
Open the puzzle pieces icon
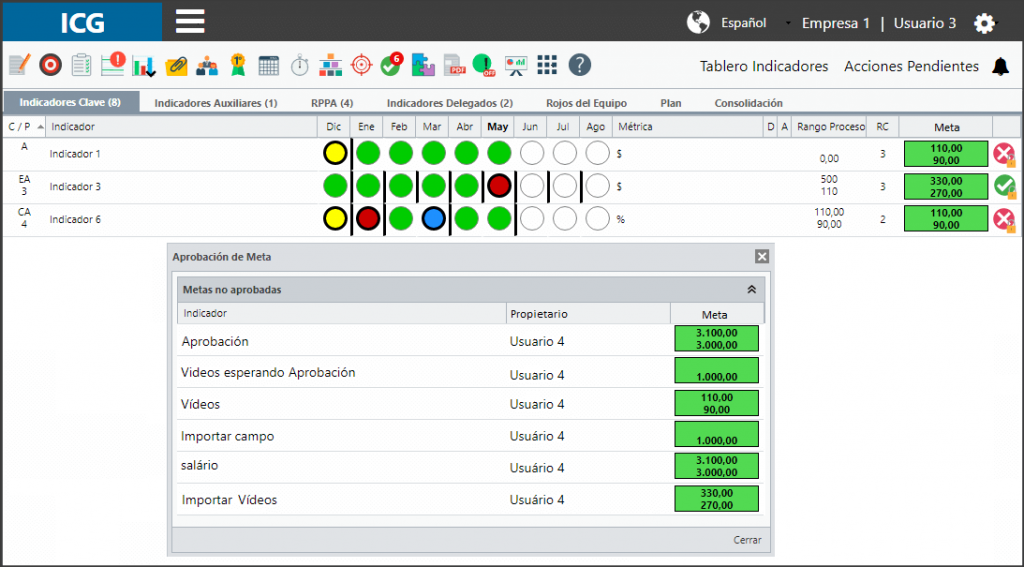423,65
